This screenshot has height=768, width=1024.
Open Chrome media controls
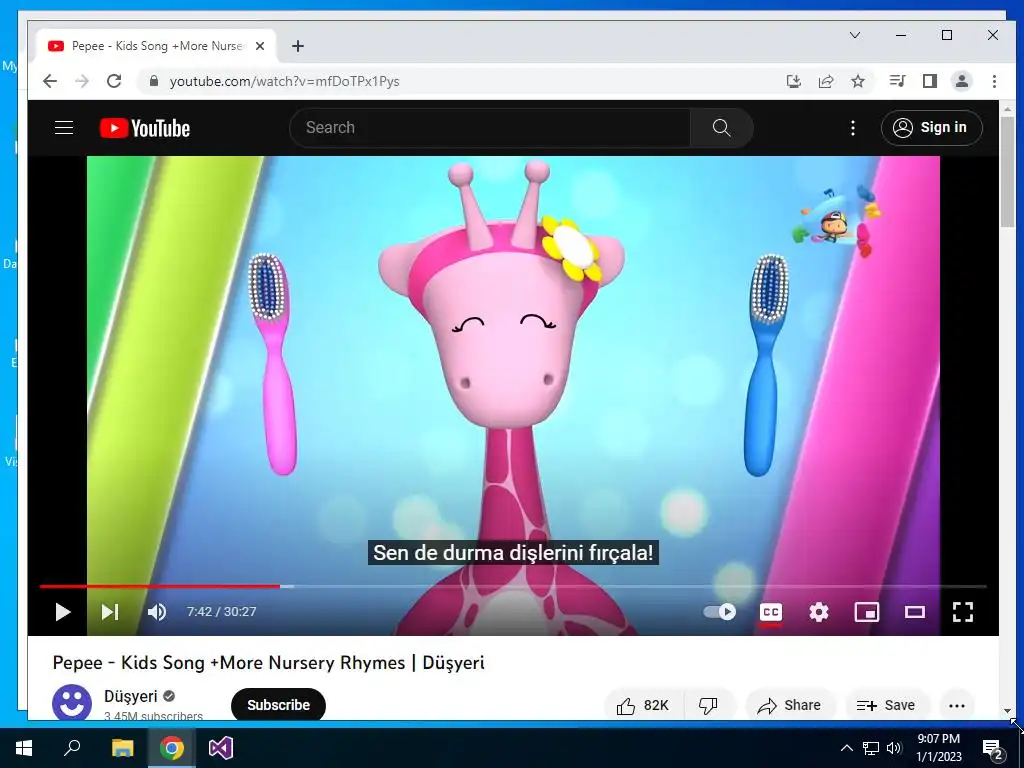click(897, 81)
